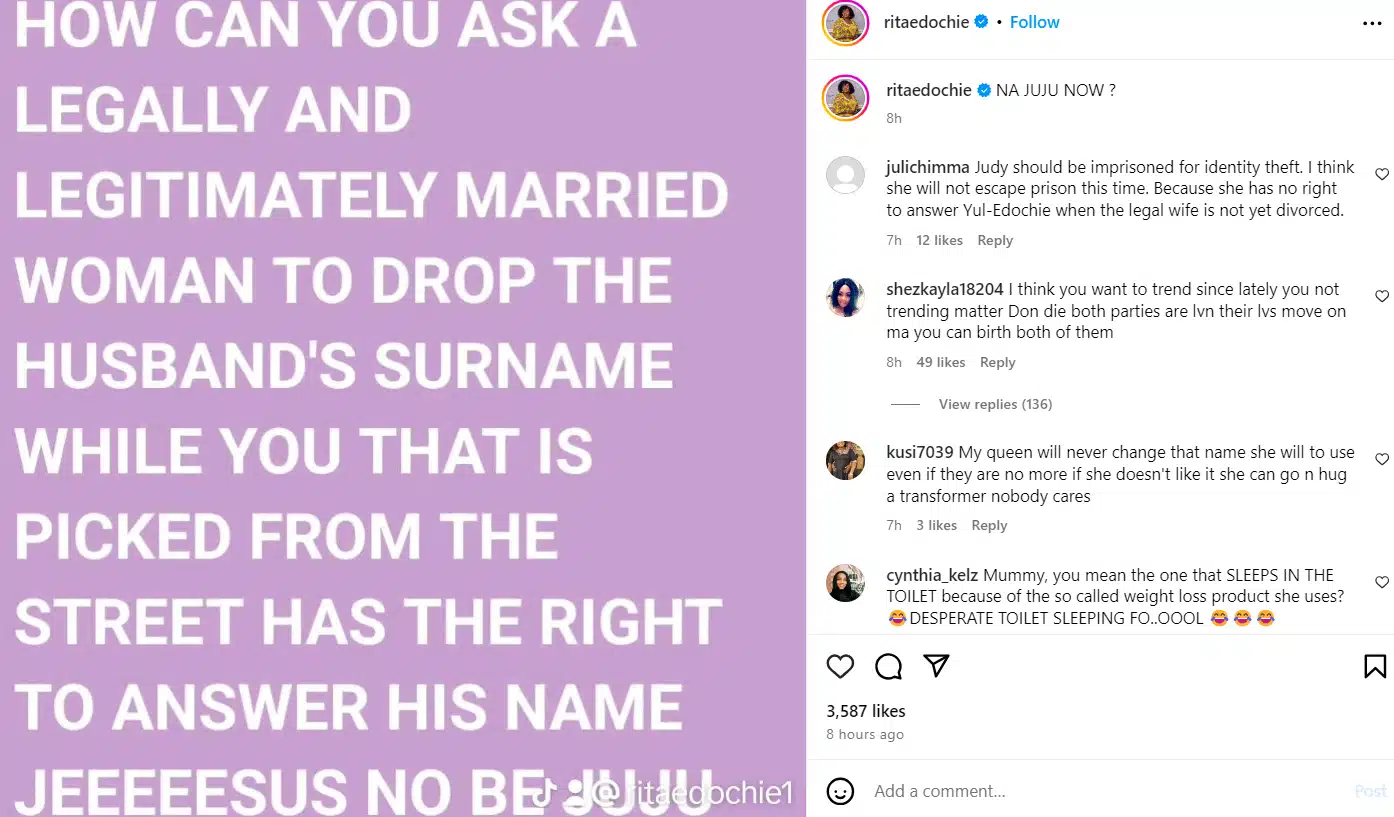This screenshot has height=817, width=1394.
Task: Reply to kusi7039's comment
Action: pyautogui.click(x=990, y=525)
